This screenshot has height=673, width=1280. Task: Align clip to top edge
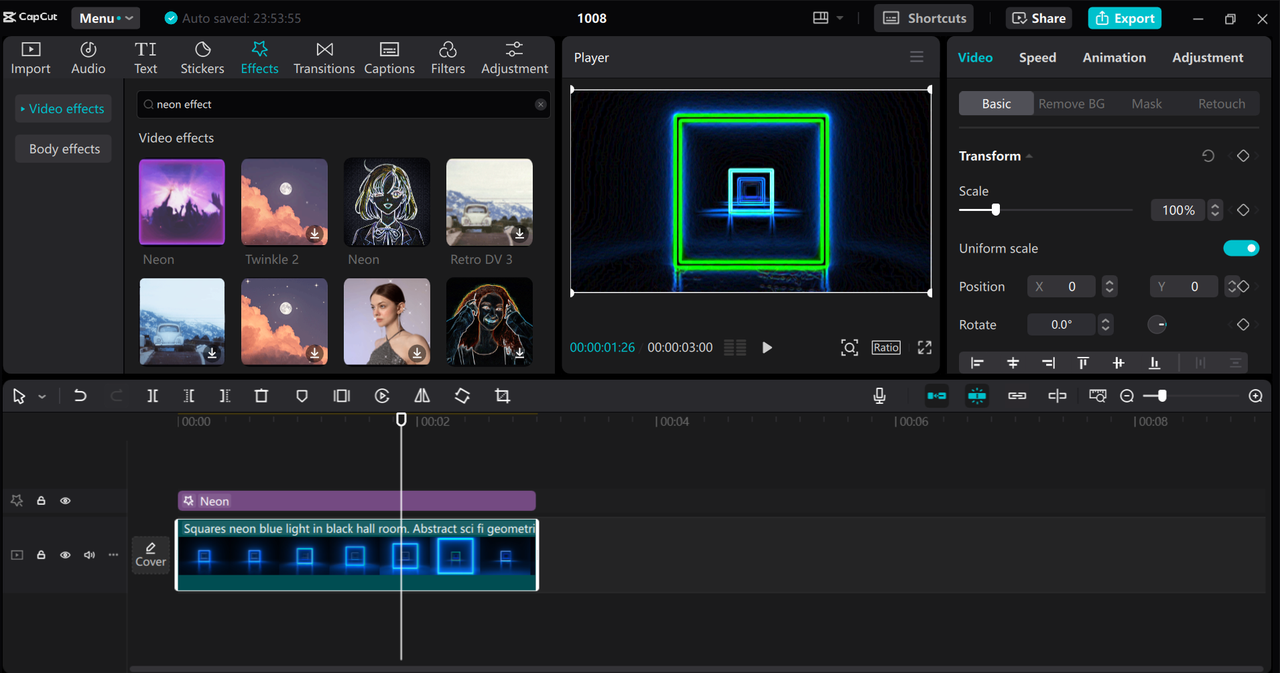click(x=1083, y=363)
